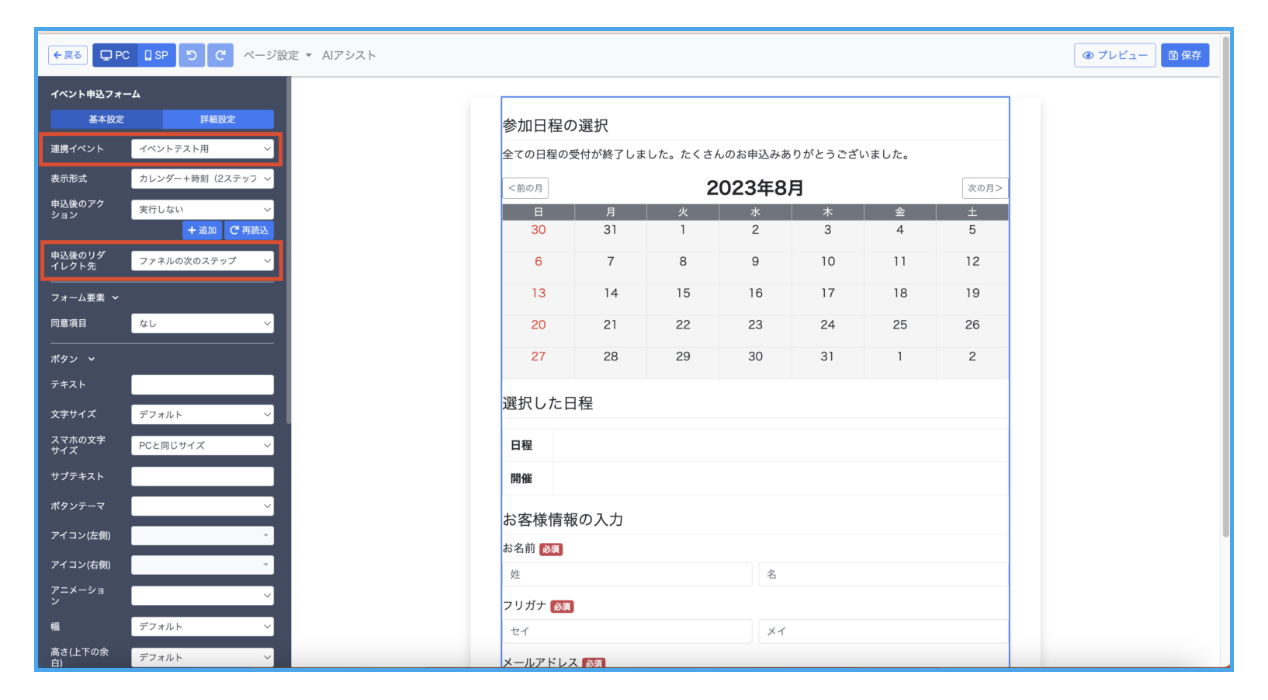The image size is (1268, 700).
Task: Click the ボタン テキスト input field
Action: 202,385
